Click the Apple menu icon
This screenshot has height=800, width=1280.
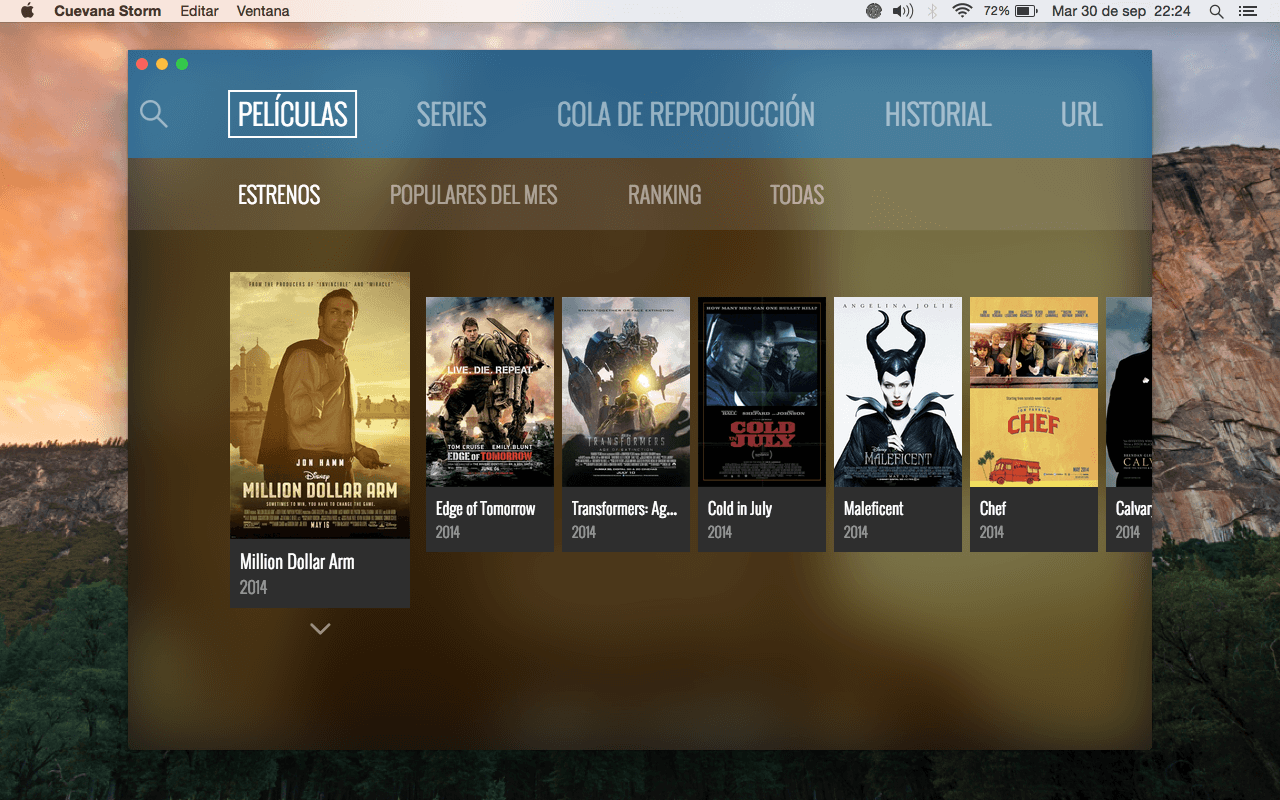coord(27,11)
